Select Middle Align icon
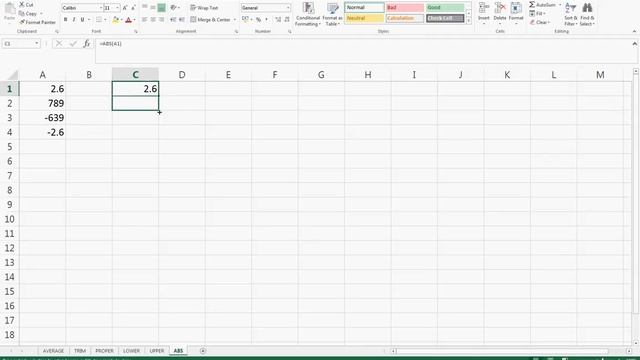This screenshot has height=360, width=640. click(x=153, y=7)
